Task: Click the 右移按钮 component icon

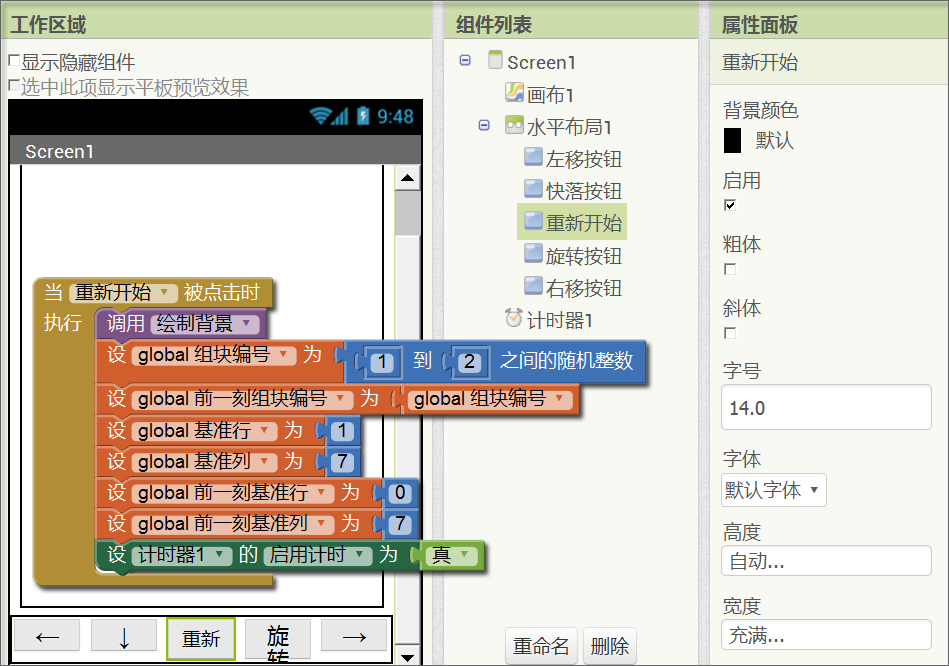Action: (x=533, y=288)
